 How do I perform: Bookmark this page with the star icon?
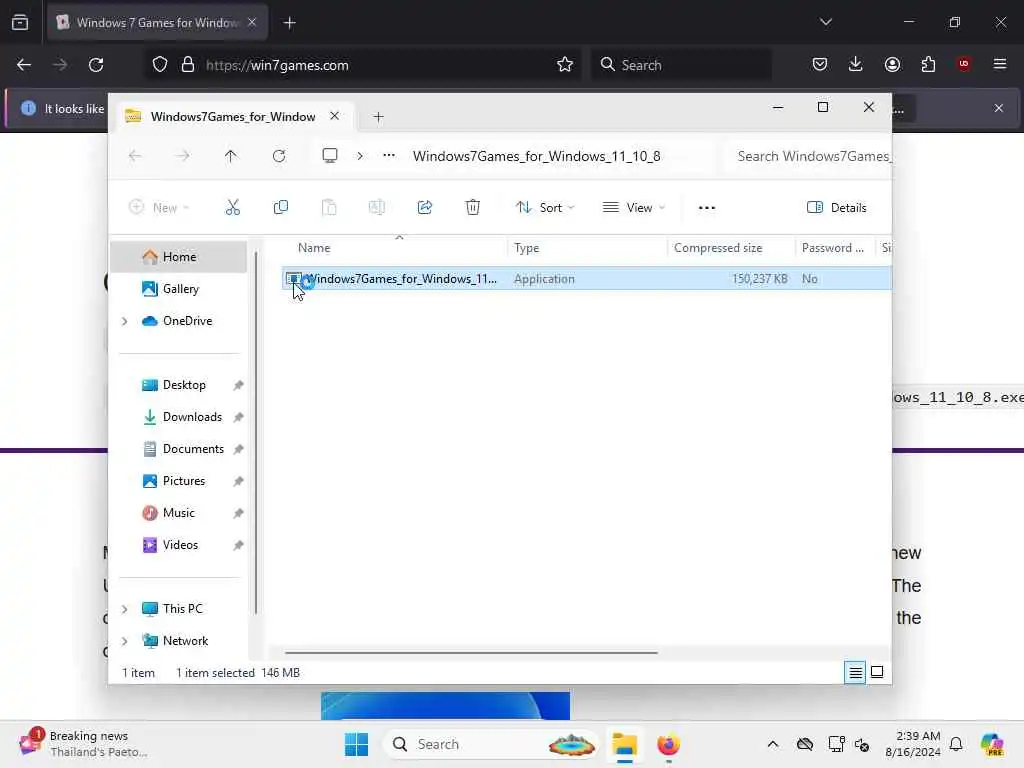pyautogui.click(x=565, y=65)
